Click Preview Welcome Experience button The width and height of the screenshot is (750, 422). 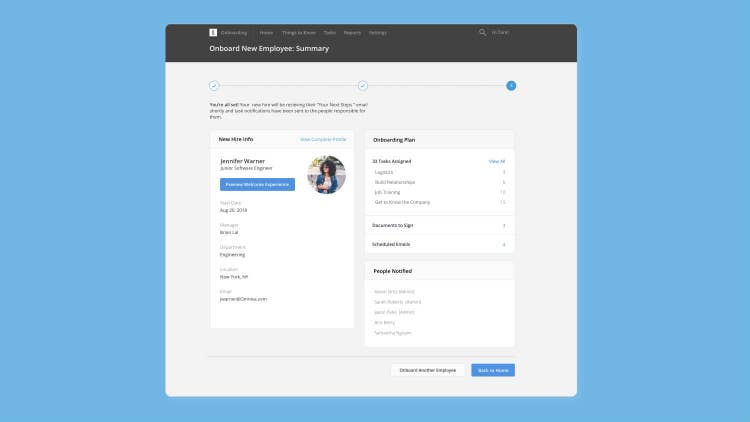(257, 184)
